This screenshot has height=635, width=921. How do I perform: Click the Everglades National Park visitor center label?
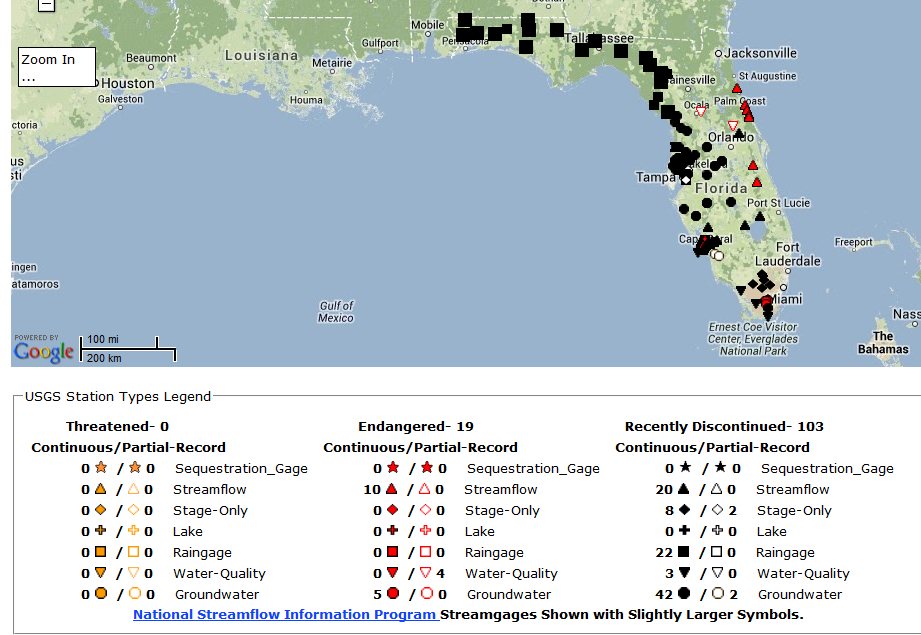753,339
